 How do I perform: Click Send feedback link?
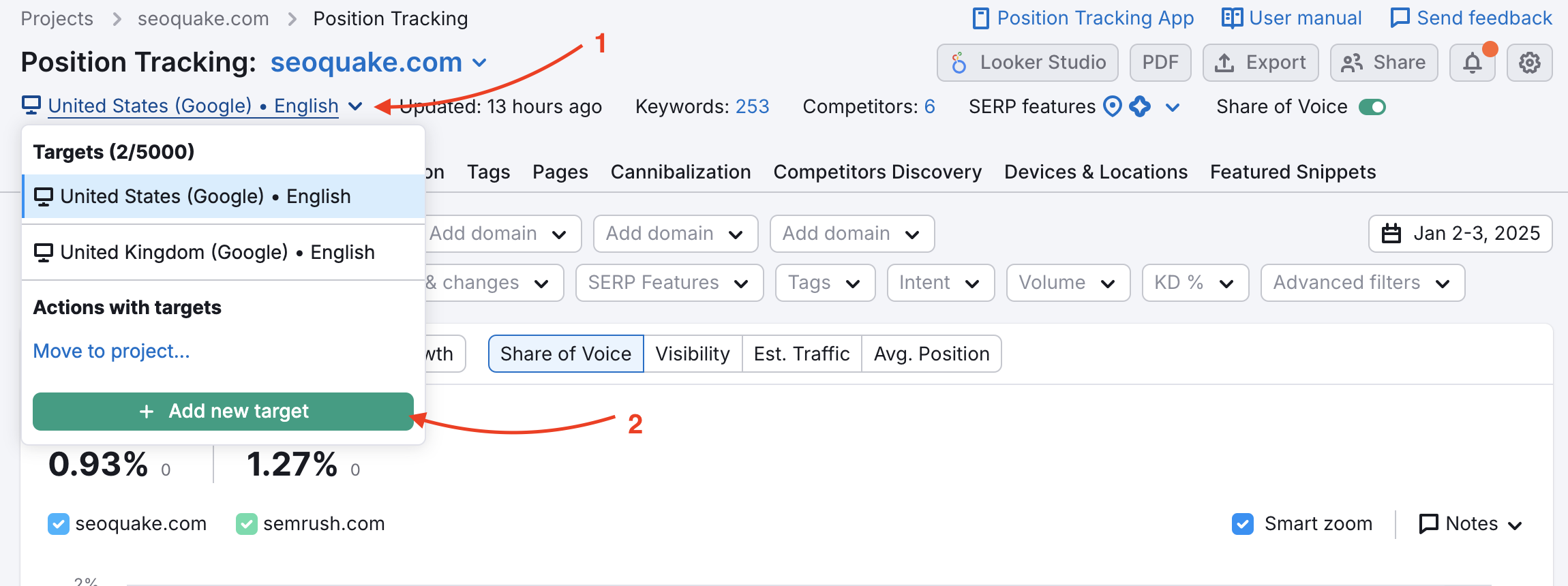click(x=1471, y=18)
